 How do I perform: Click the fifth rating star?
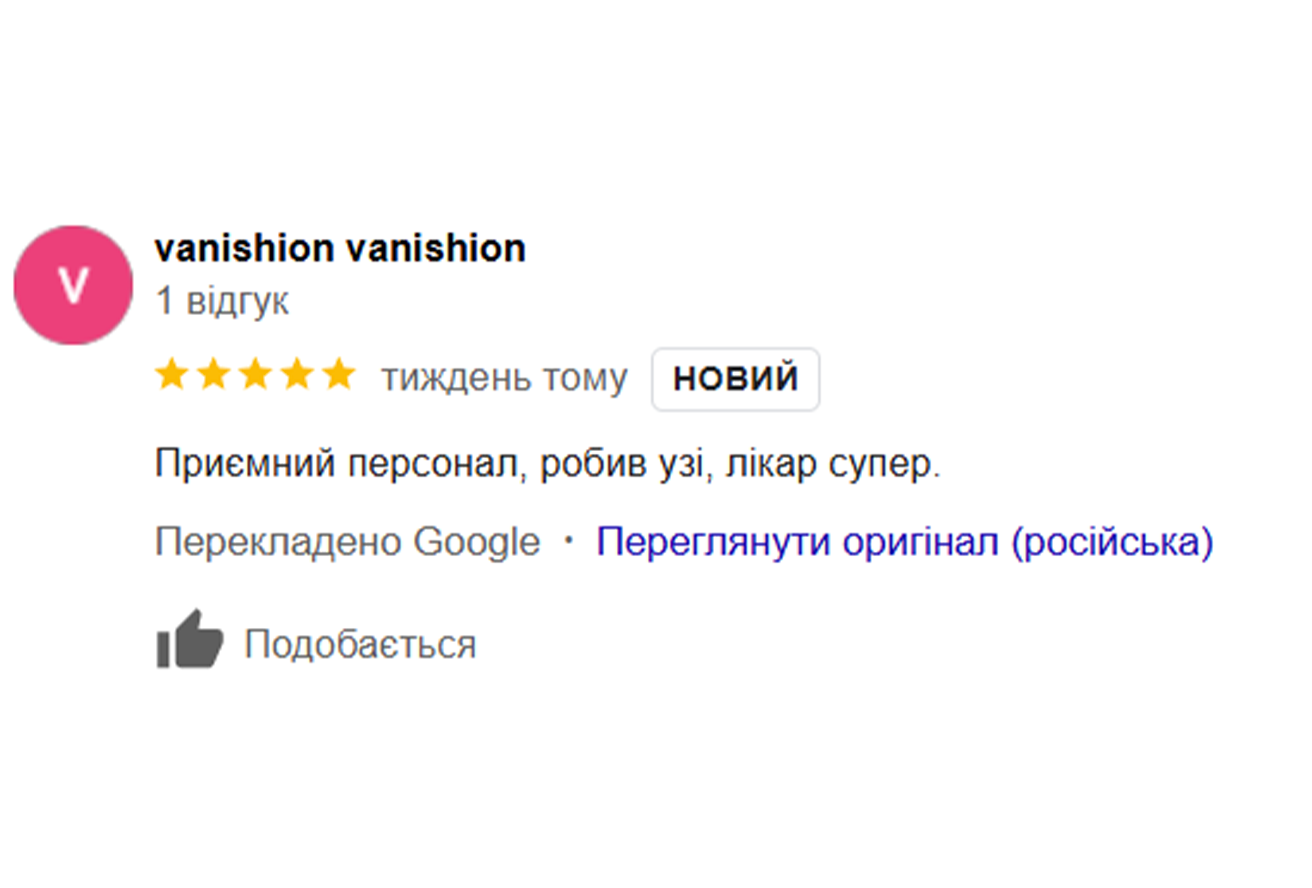[x=340, y=376]
